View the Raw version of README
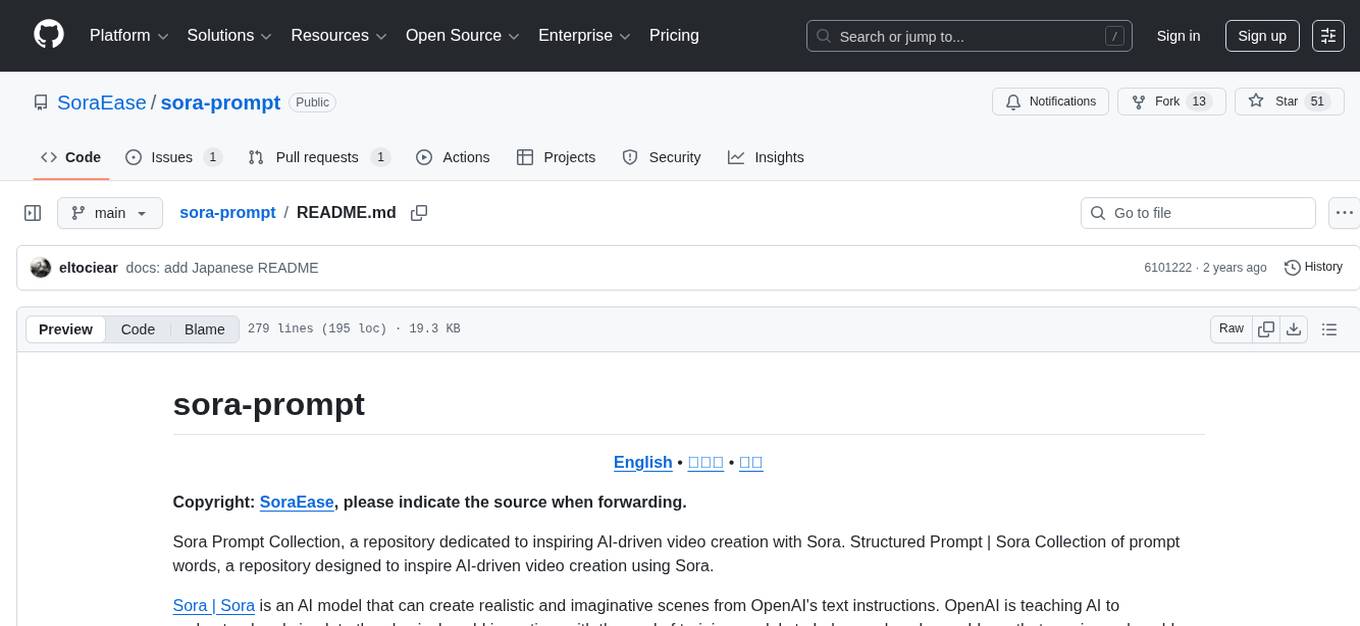The image size is (1360, 626). point(1231,328)
